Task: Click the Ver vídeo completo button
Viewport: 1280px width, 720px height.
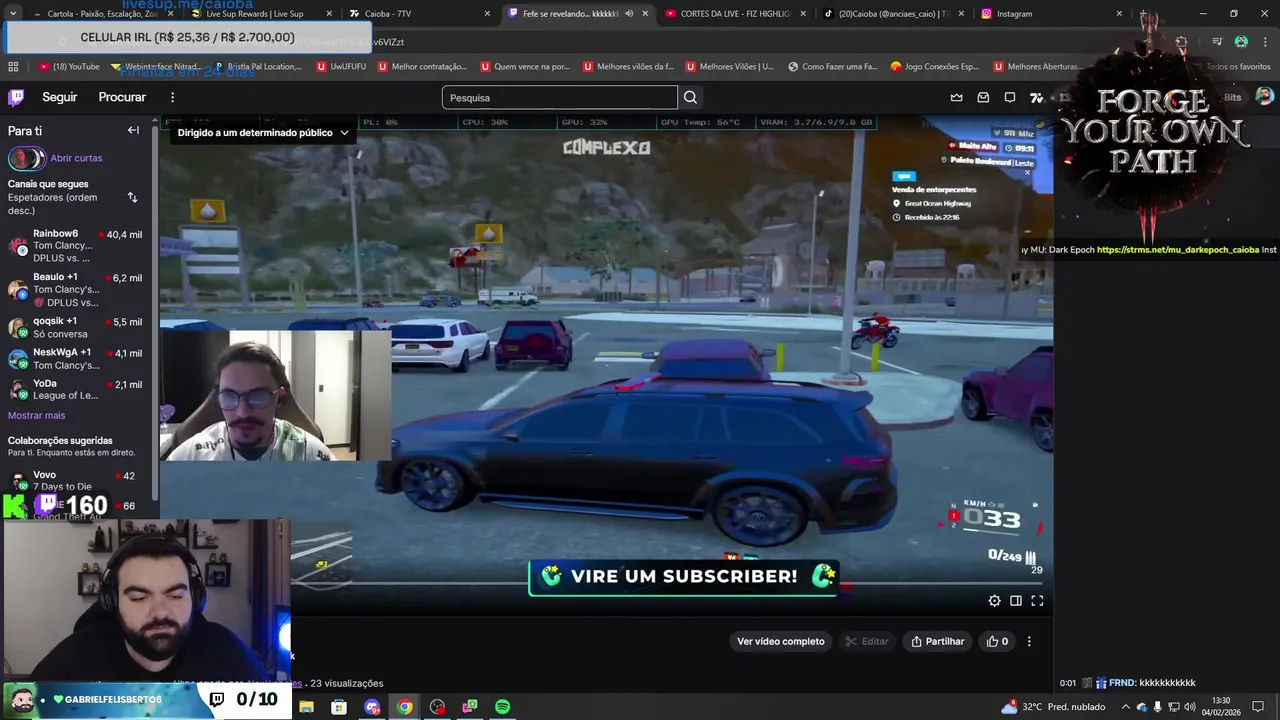Action: tap(781, 641)
